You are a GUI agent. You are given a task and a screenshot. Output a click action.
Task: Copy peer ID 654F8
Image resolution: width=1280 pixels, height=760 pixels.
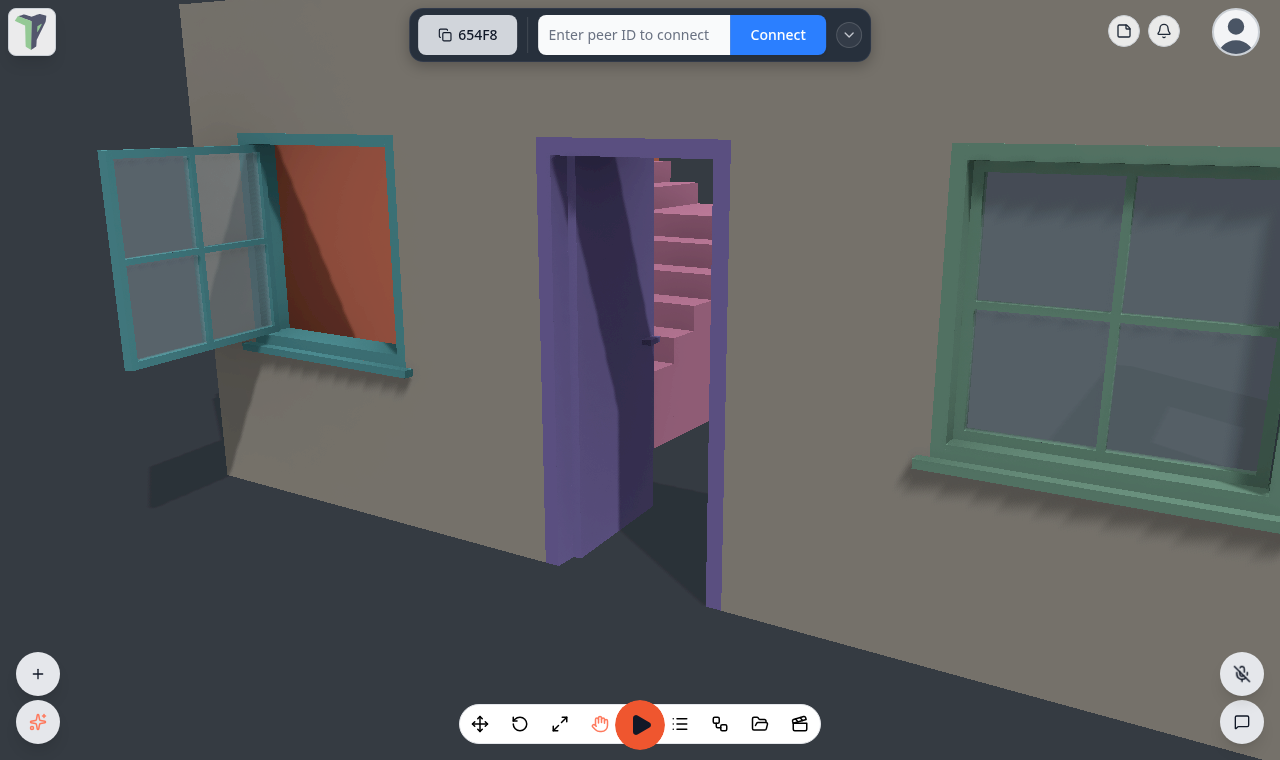point(468,35)
